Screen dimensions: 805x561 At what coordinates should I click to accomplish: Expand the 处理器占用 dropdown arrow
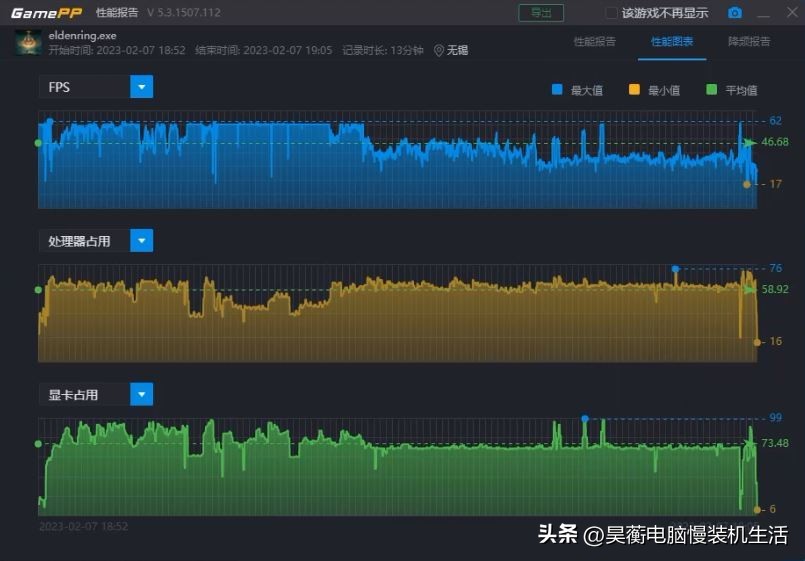142,241
